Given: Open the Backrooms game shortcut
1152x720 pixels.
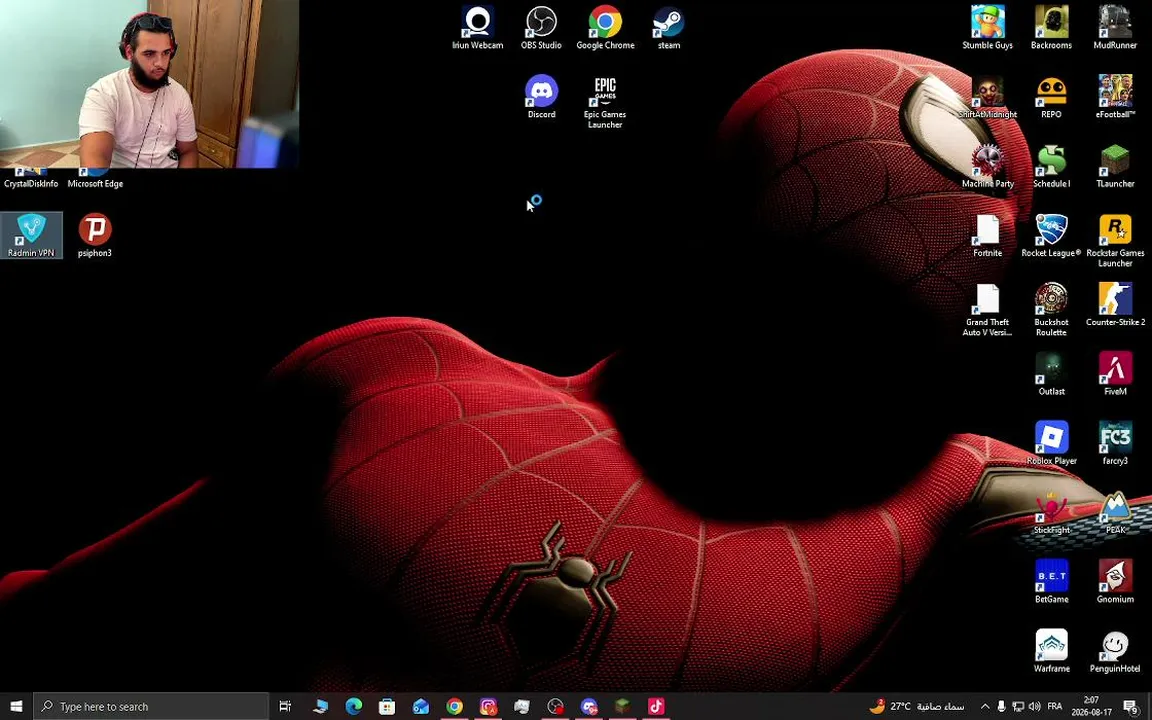Looking at the screenshot, I should pyautogui.click(x=1051, y=28).
